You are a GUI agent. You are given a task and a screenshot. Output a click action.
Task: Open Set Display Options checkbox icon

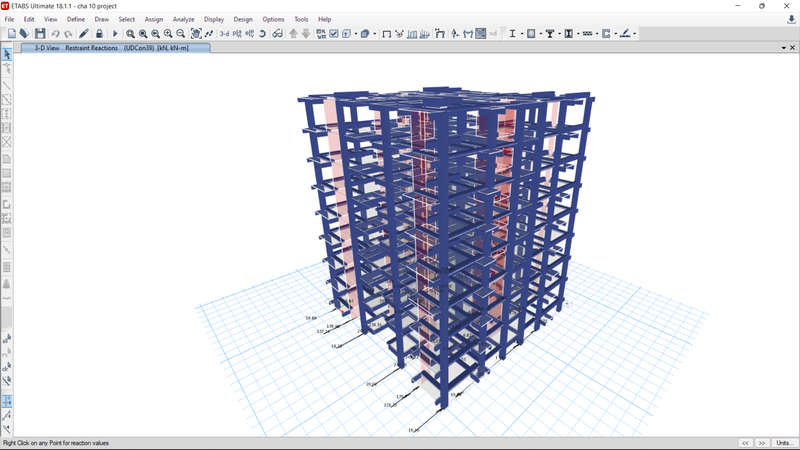[334, 34]
